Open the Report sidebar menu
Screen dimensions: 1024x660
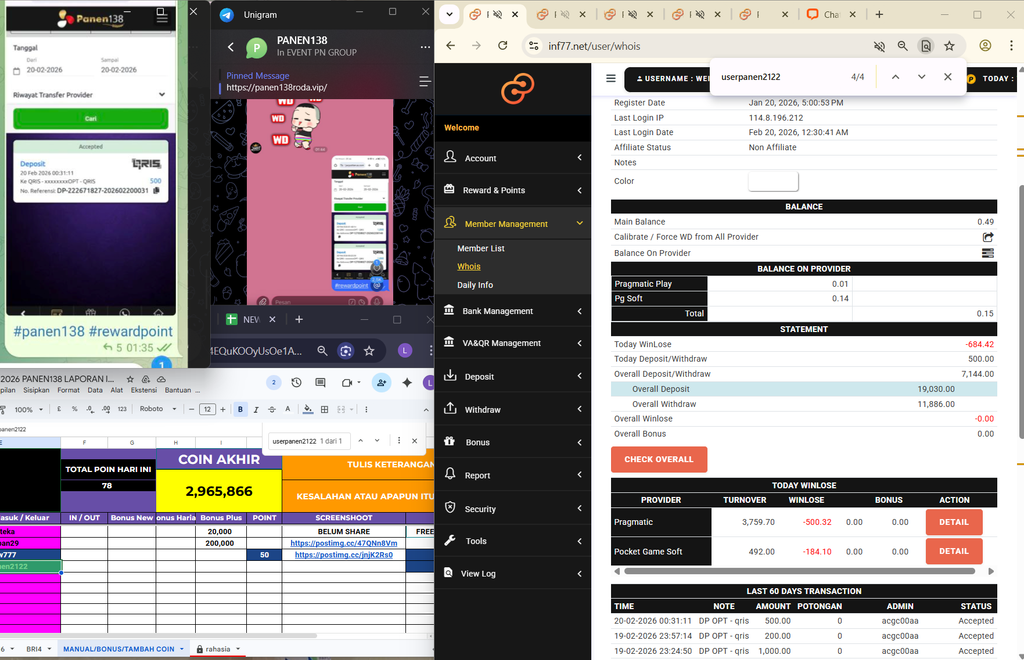(513, 475)
